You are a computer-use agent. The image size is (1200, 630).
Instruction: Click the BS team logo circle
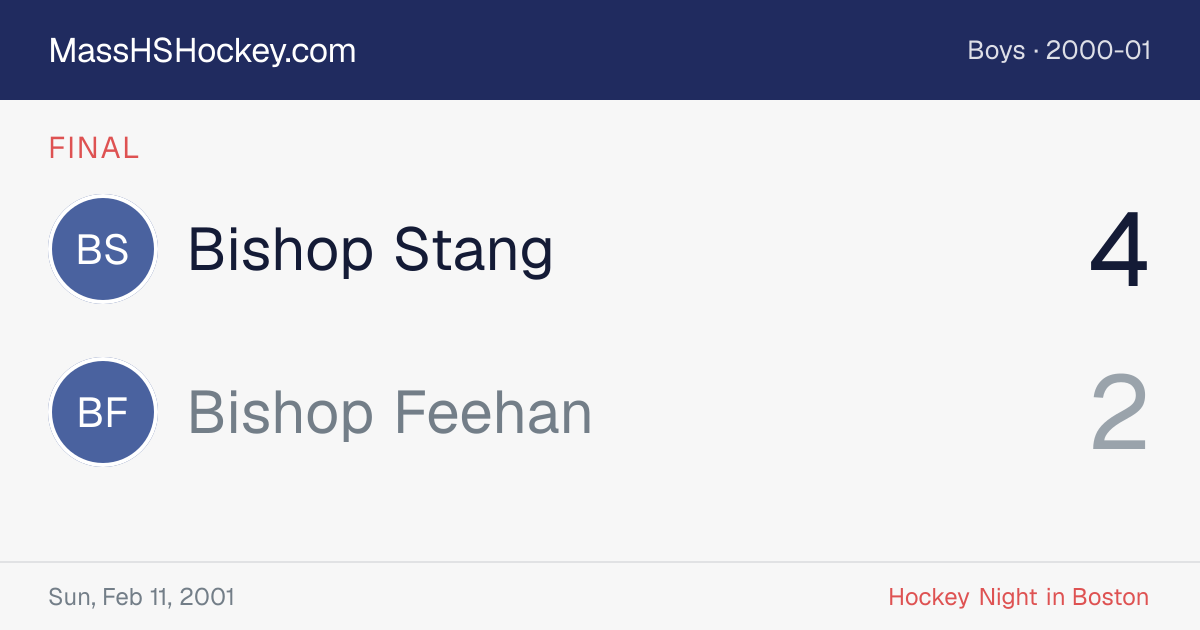pyautogui.click(x=103, y=249)
